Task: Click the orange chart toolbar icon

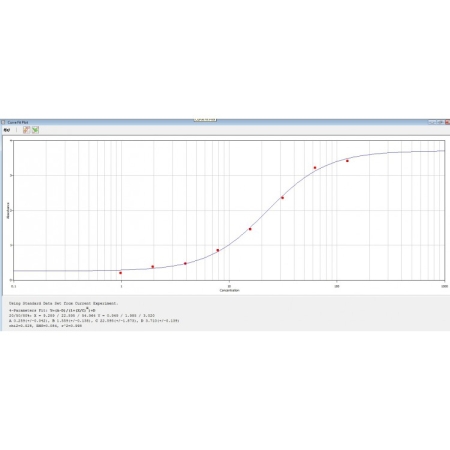Action: coord(27,130)
